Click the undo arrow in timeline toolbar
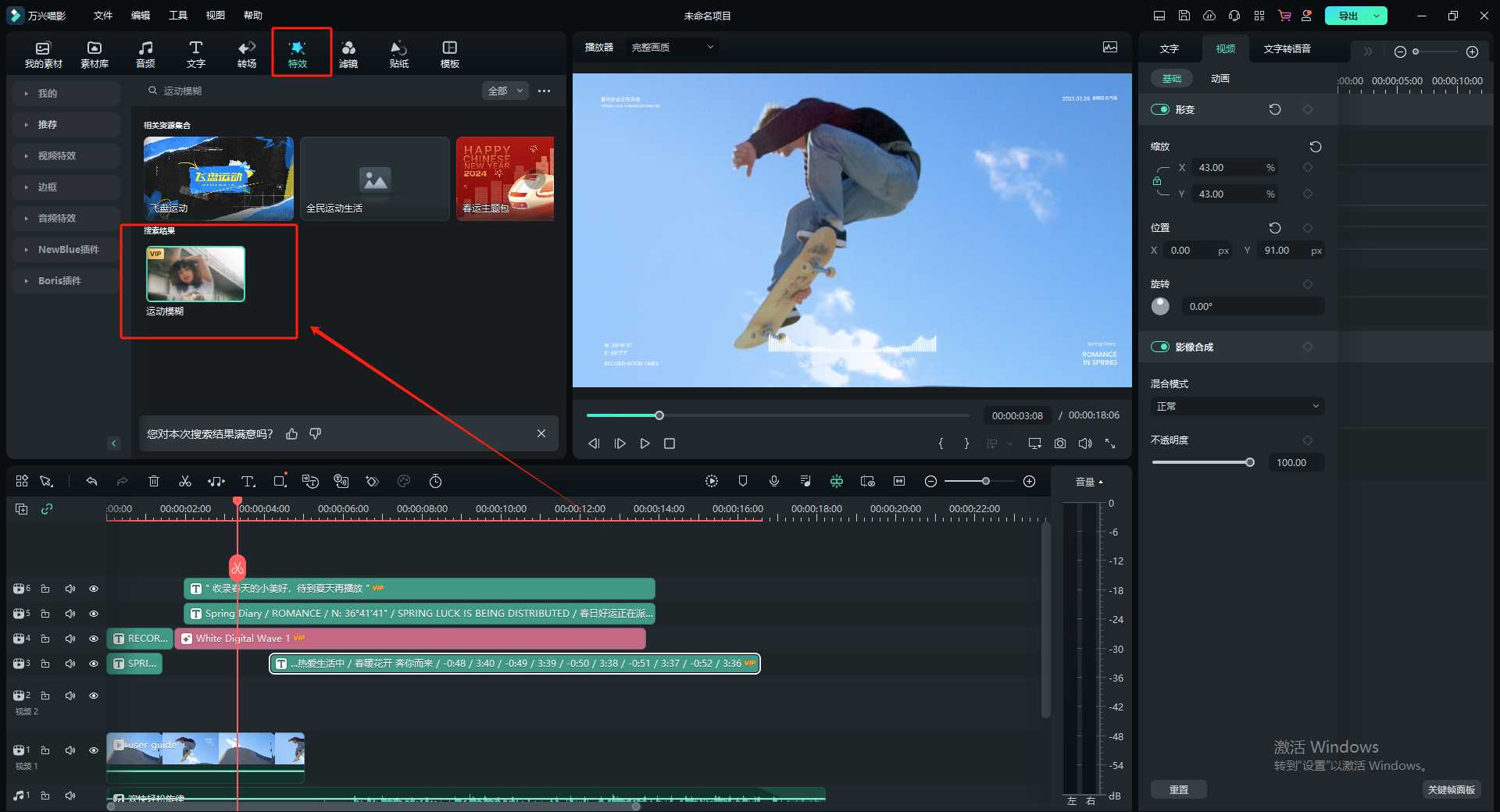Viewport: 1500px width, 812px height. [x=91, y=481]
